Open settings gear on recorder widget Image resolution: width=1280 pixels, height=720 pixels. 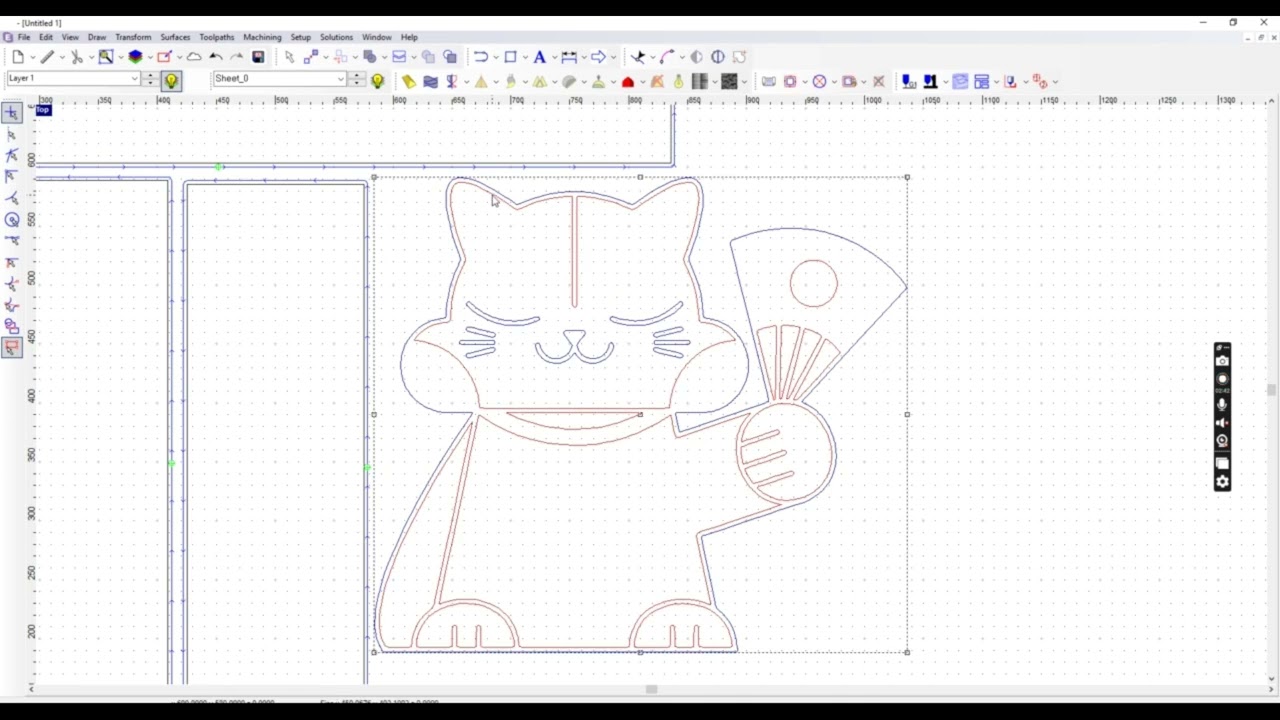pyautogui.click(x=1222, y=482)
